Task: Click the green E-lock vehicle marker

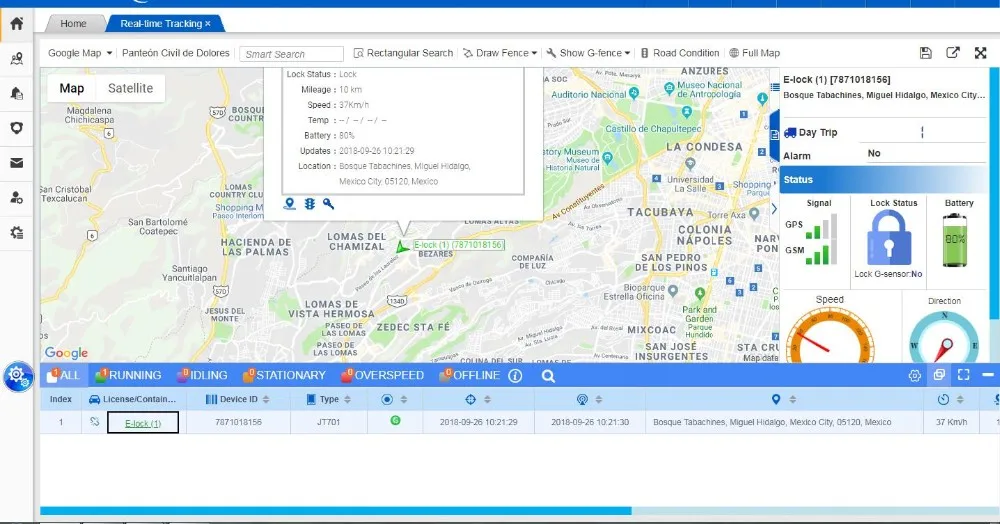Action: [x=402, y=247]
